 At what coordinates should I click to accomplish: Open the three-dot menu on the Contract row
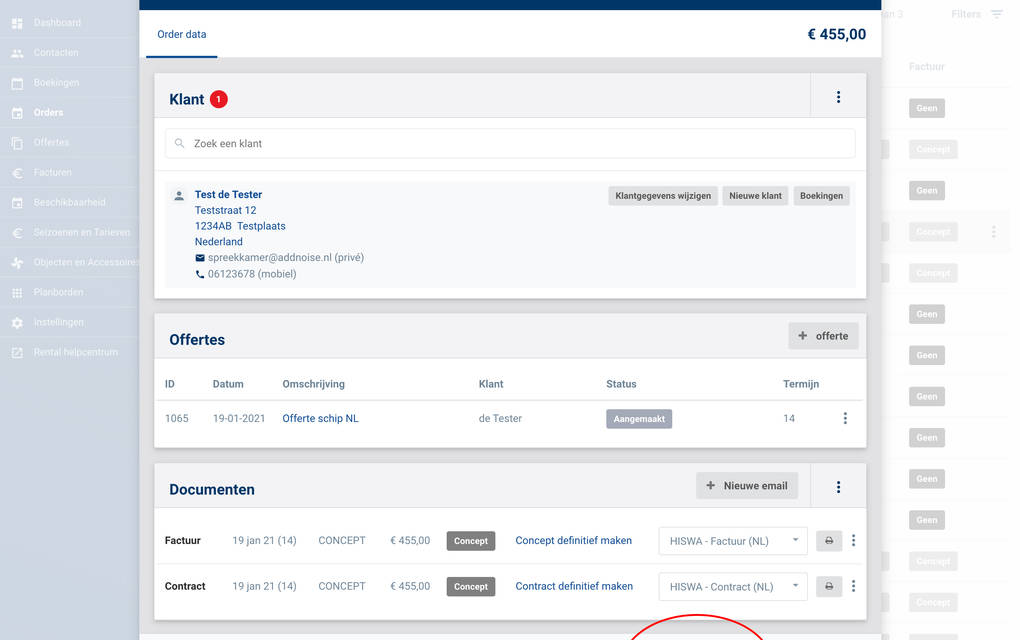click(x=853, y=587)
